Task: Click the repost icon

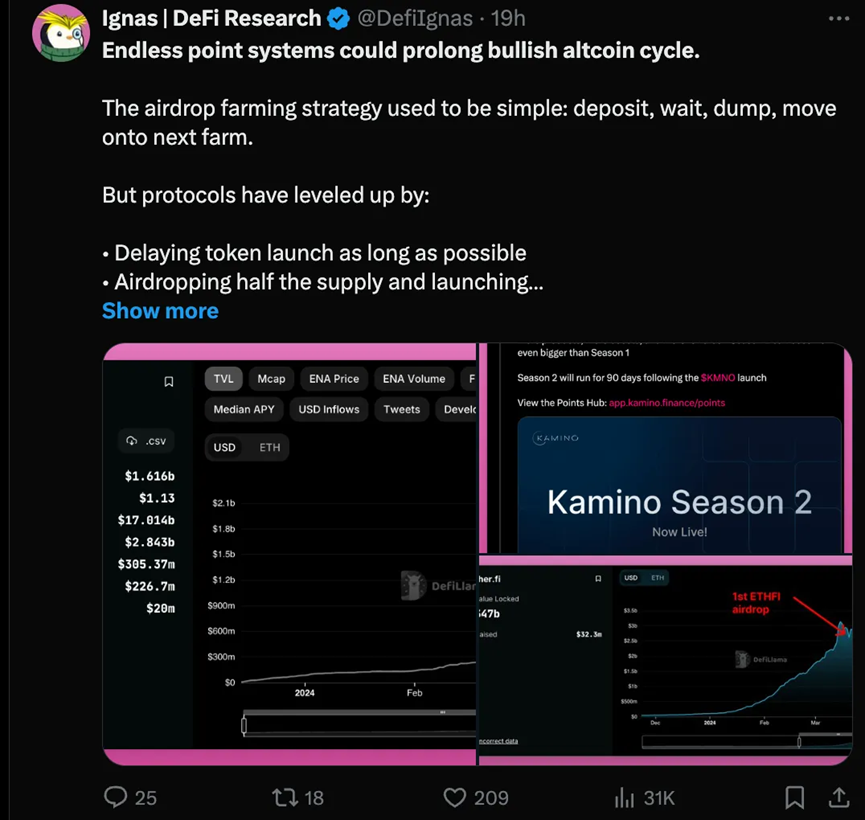Action: pyautogui.click(x=285, y=797)
